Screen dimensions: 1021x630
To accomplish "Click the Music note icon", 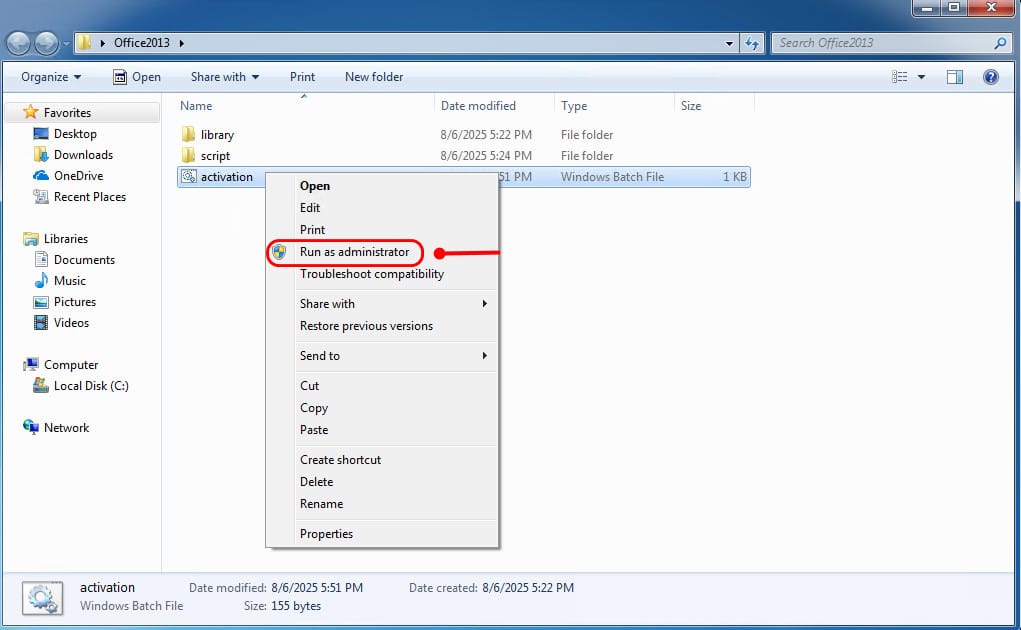I will tap(41, 281).
